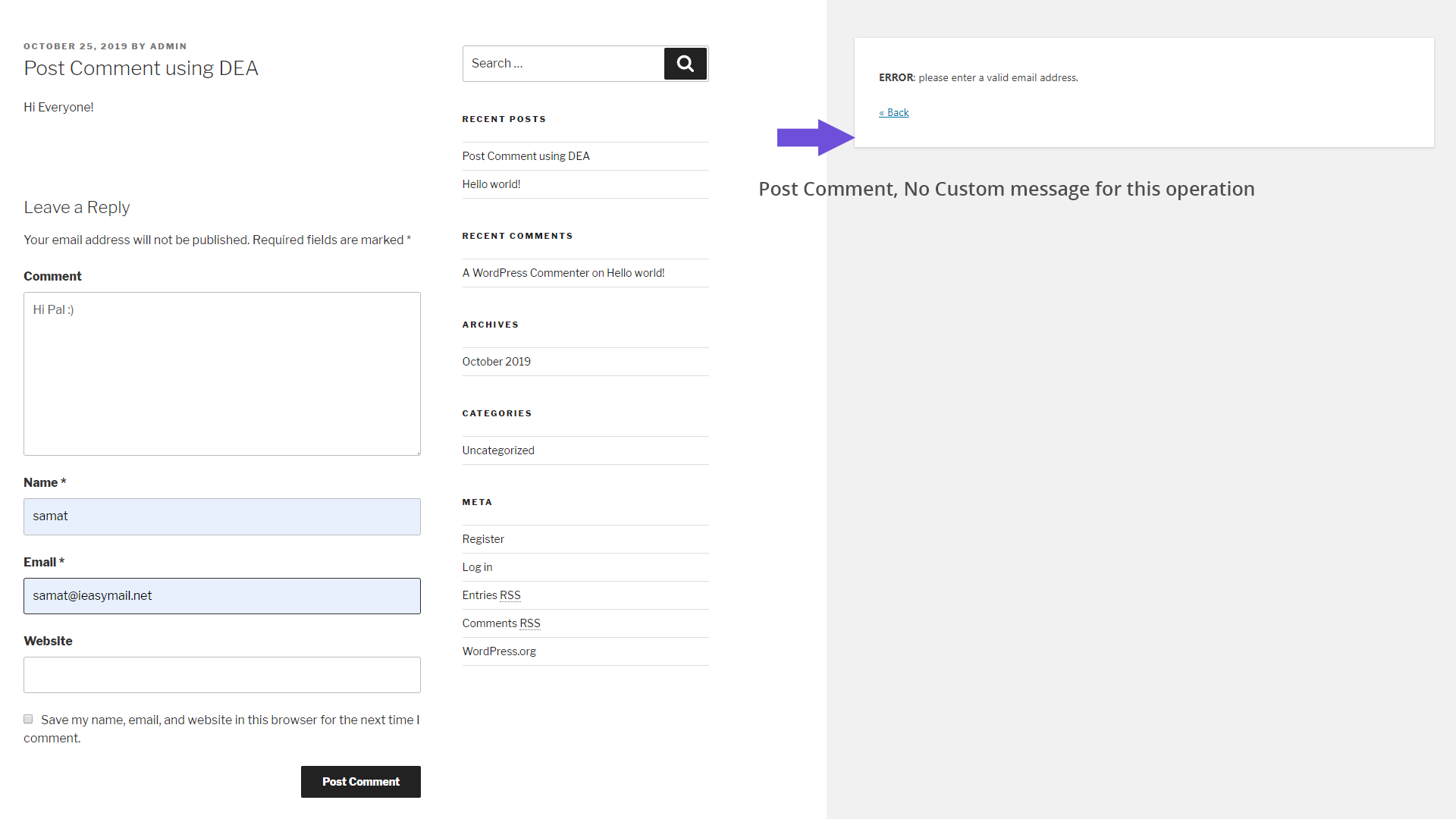Viewport: 1456px width, 819px height.
Task: Click the empty Website input field
Action: (x=222, y=675)
